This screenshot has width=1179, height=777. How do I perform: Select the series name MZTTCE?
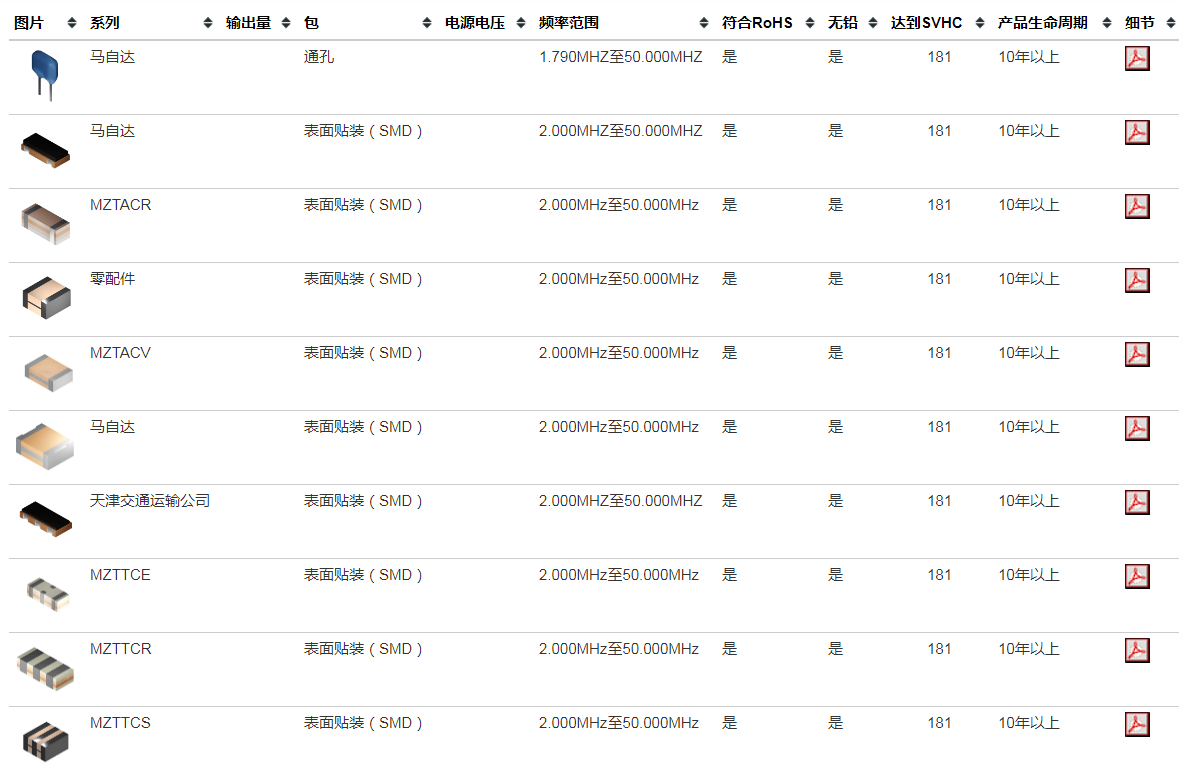coord(120,575)
